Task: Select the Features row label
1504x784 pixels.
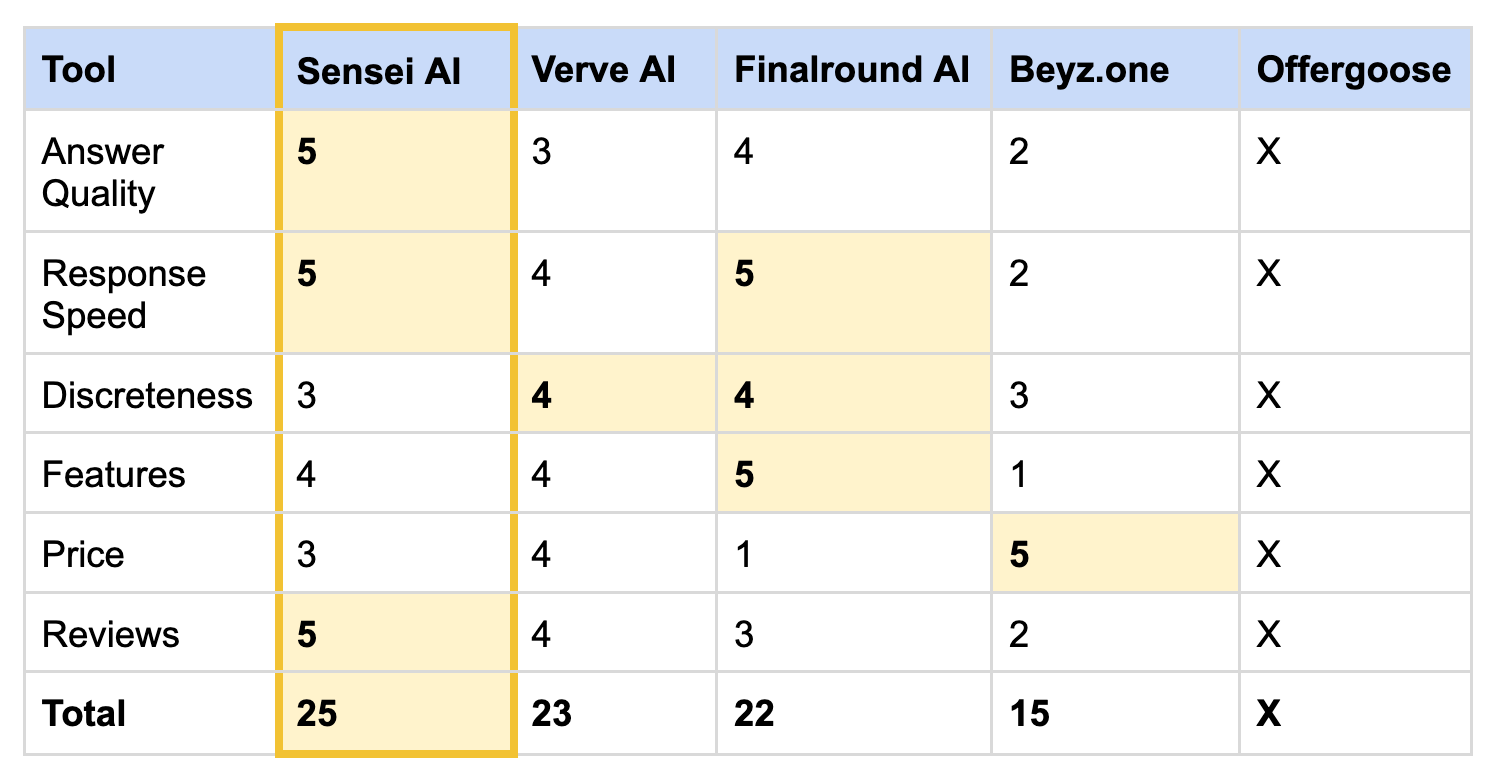Action: [113, 474]
